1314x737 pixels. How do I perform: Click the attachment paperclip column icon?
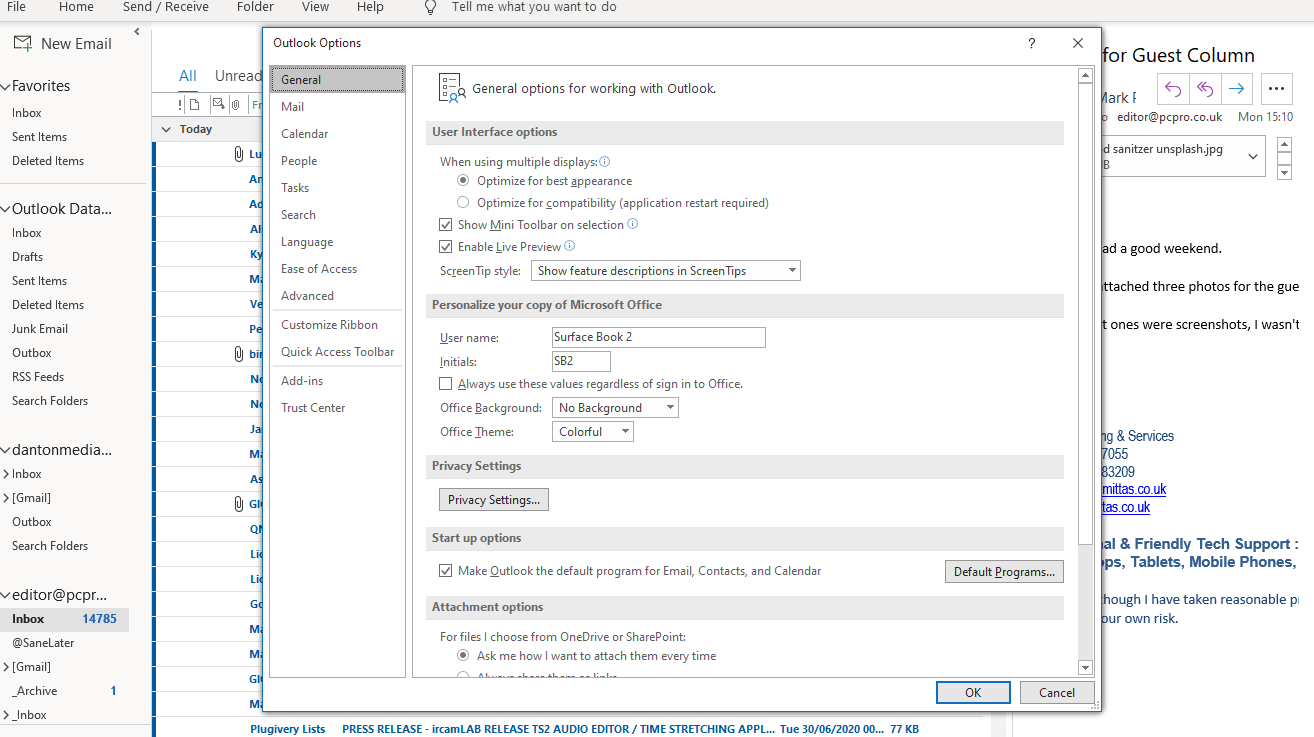236,104
